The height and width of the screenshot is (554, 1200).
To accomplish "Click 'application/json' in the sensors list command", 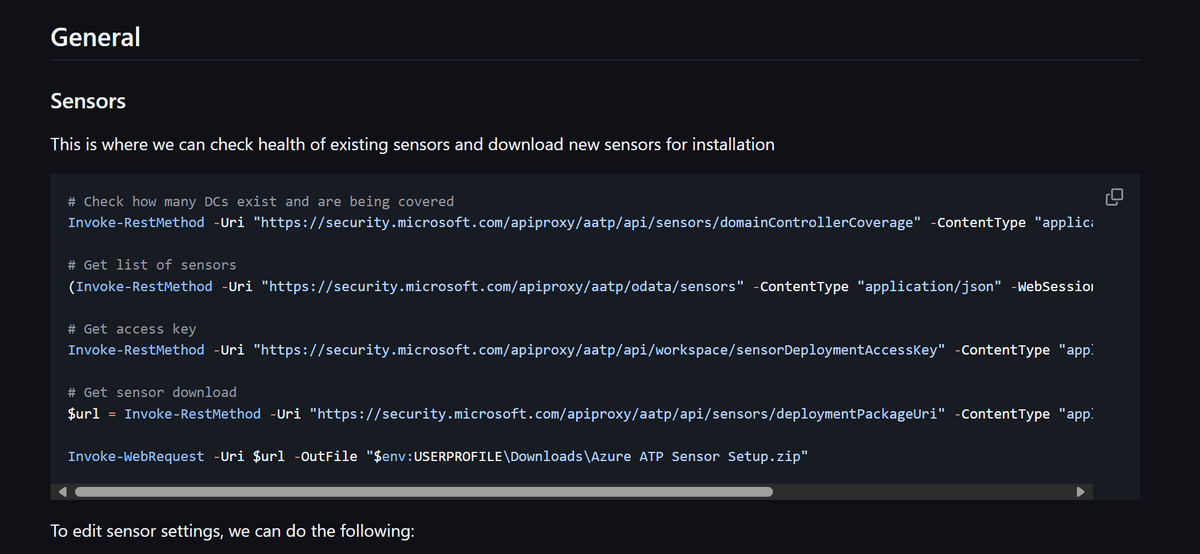I will (x=930, y=286).
